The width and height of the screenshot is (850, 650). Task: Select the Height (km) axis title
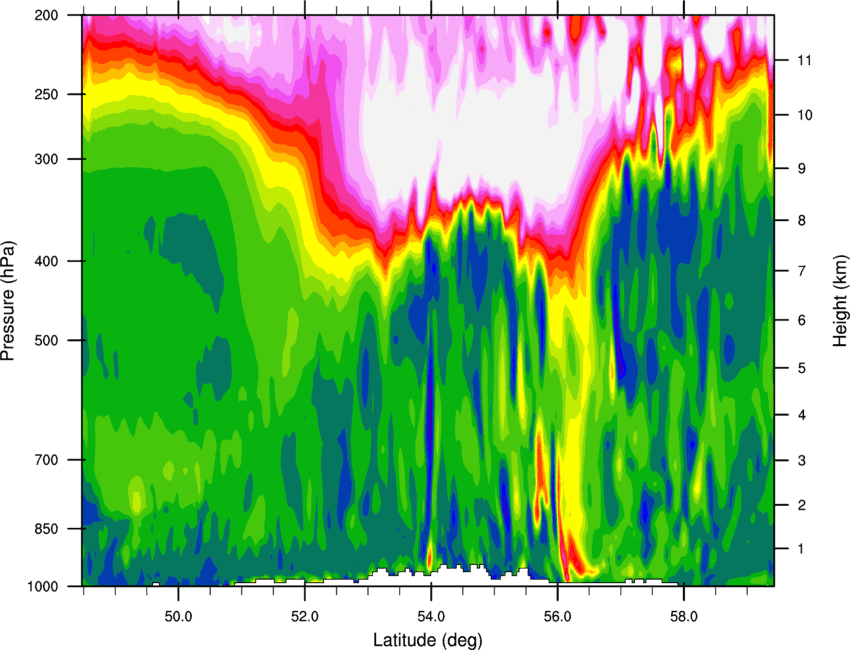840,300
